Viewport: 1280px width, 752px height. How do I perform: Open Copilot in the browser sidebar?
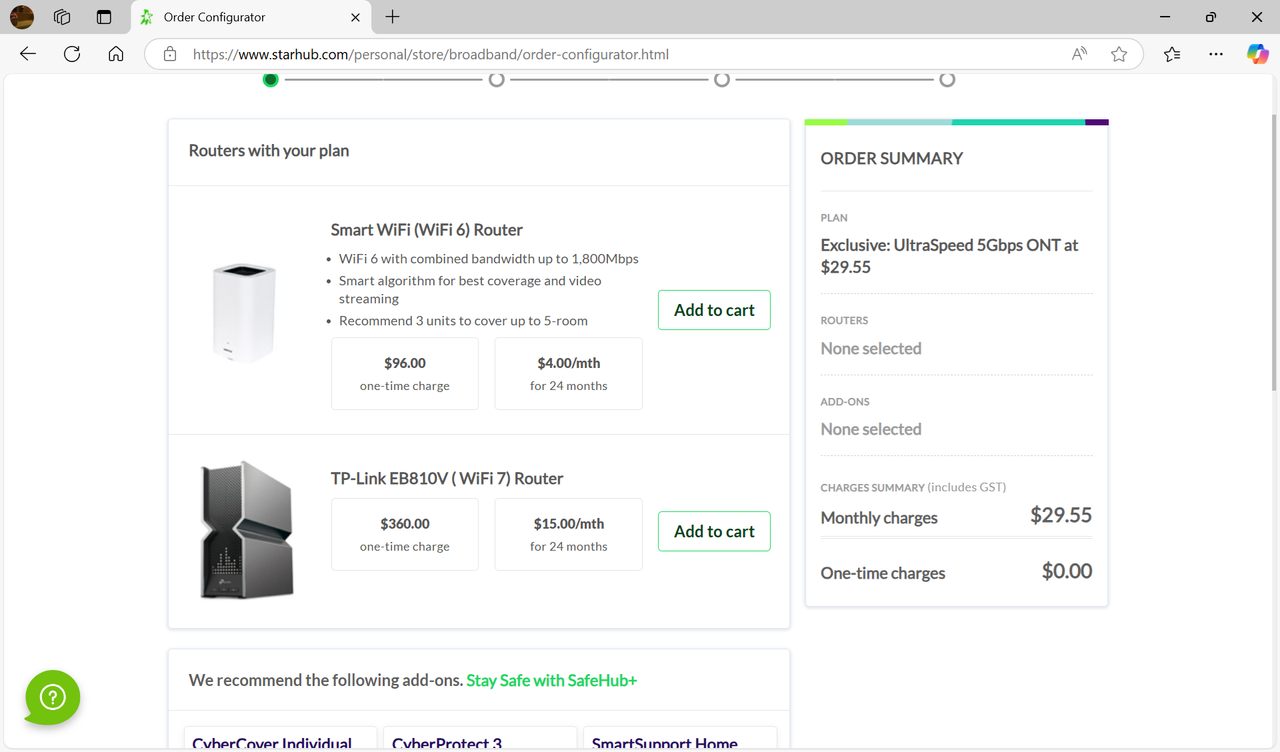point(1256,54)
